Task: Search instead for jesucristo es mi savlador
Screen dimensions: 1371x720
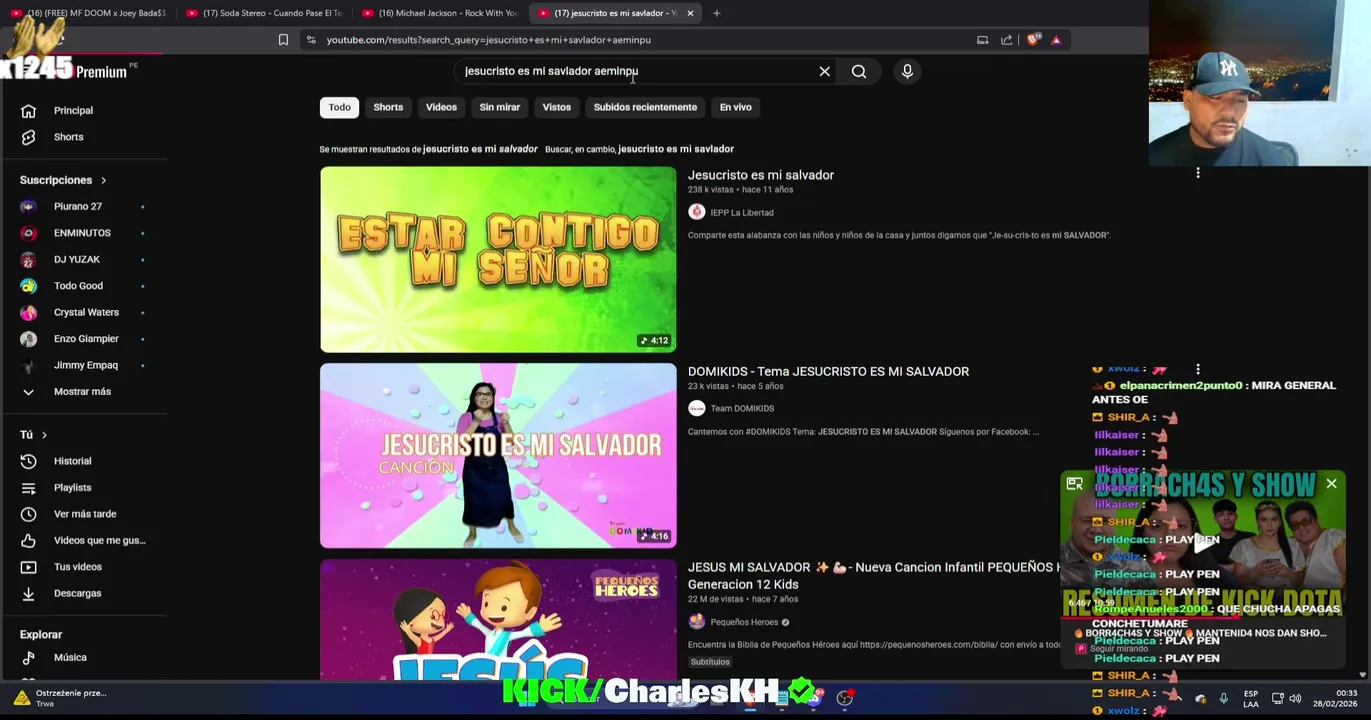Action: pyautogui.click(x=676, y=149)
